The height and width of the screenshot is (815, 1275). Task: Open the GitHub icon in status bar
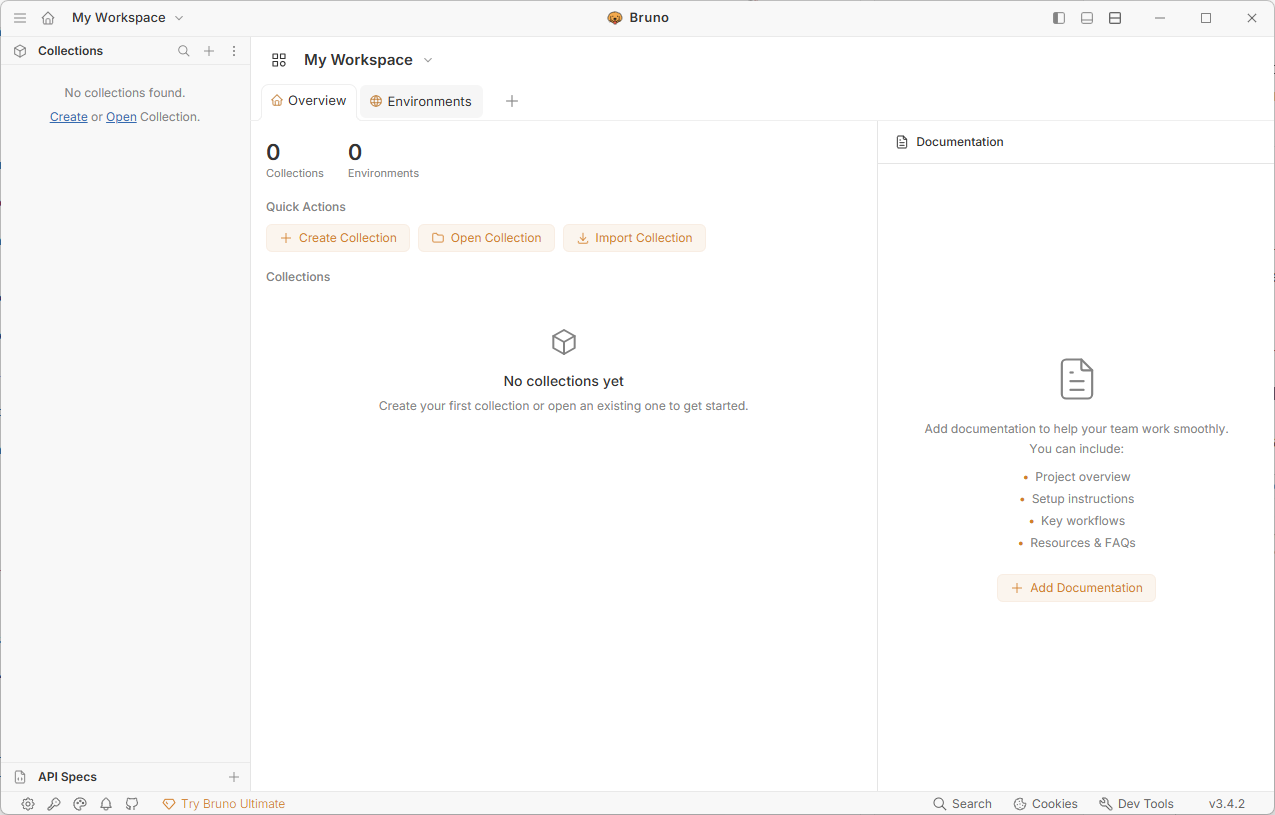click(x=132, y=804)
